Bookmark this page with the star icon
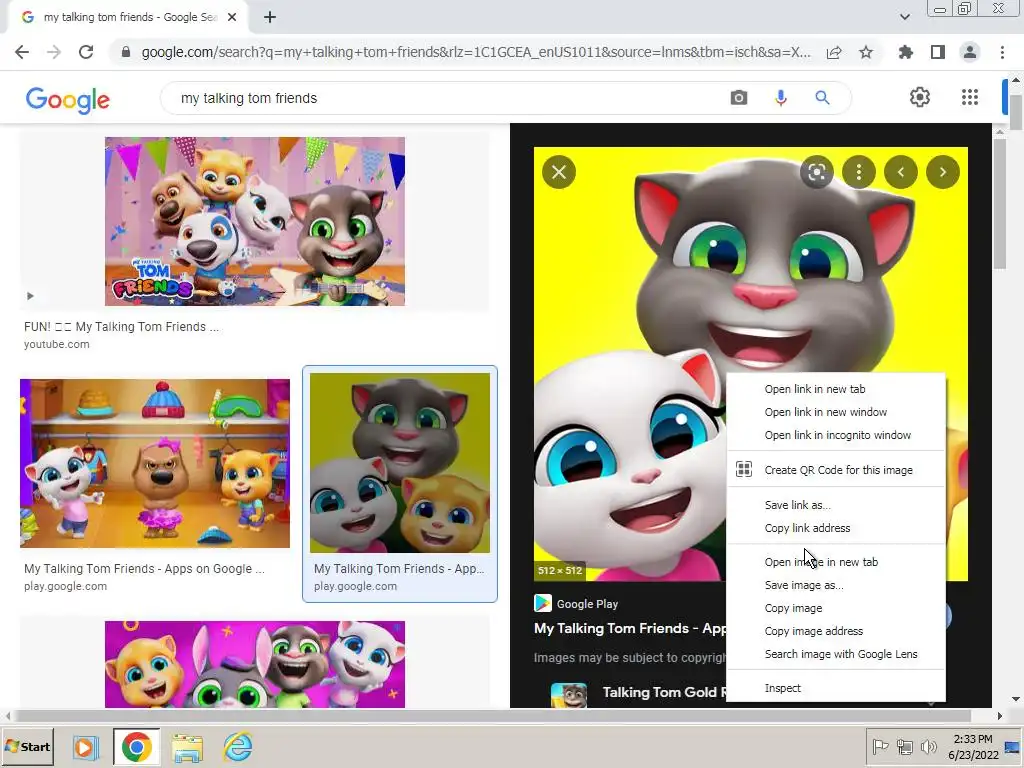 click(866, 52)
